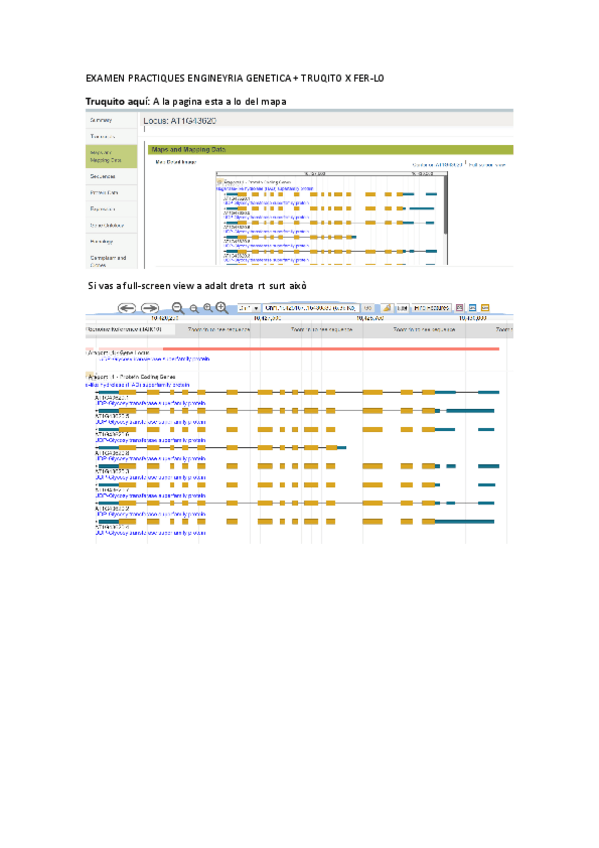Click the large zoom-in magnifier
Screen dimensions: 599x848
(222, 308)
